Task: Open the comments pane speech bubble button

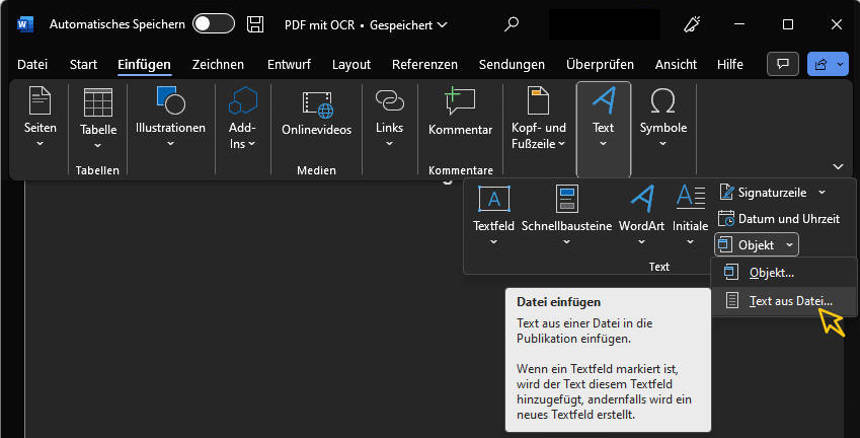Action: click(x=782, y=65)
